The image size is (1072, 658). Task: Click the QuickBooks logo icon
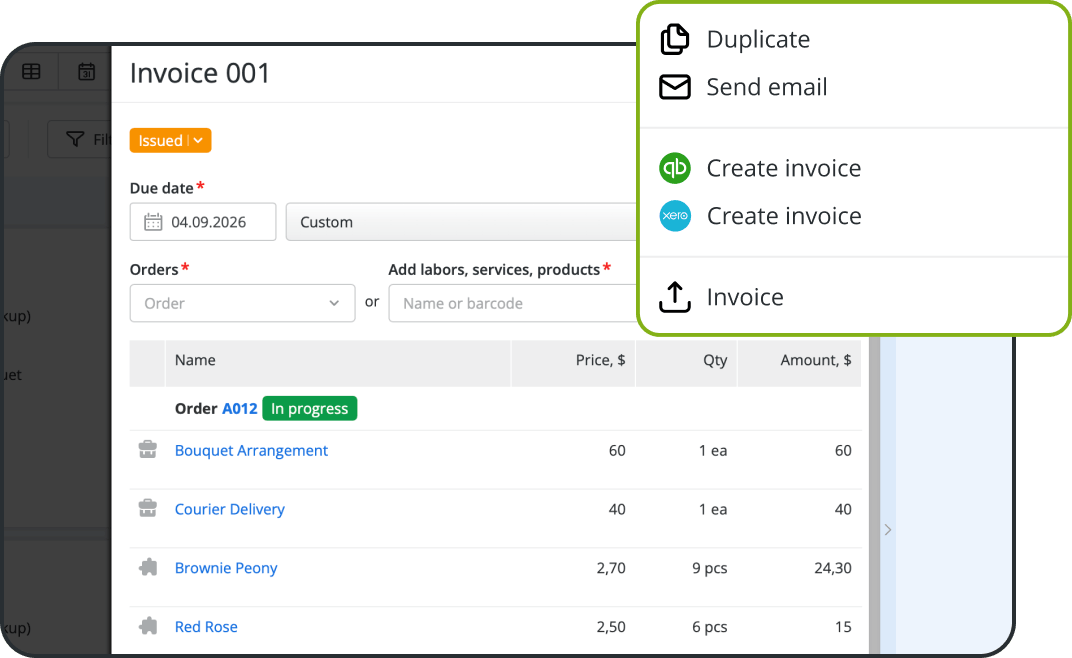[x=675, y=168]
